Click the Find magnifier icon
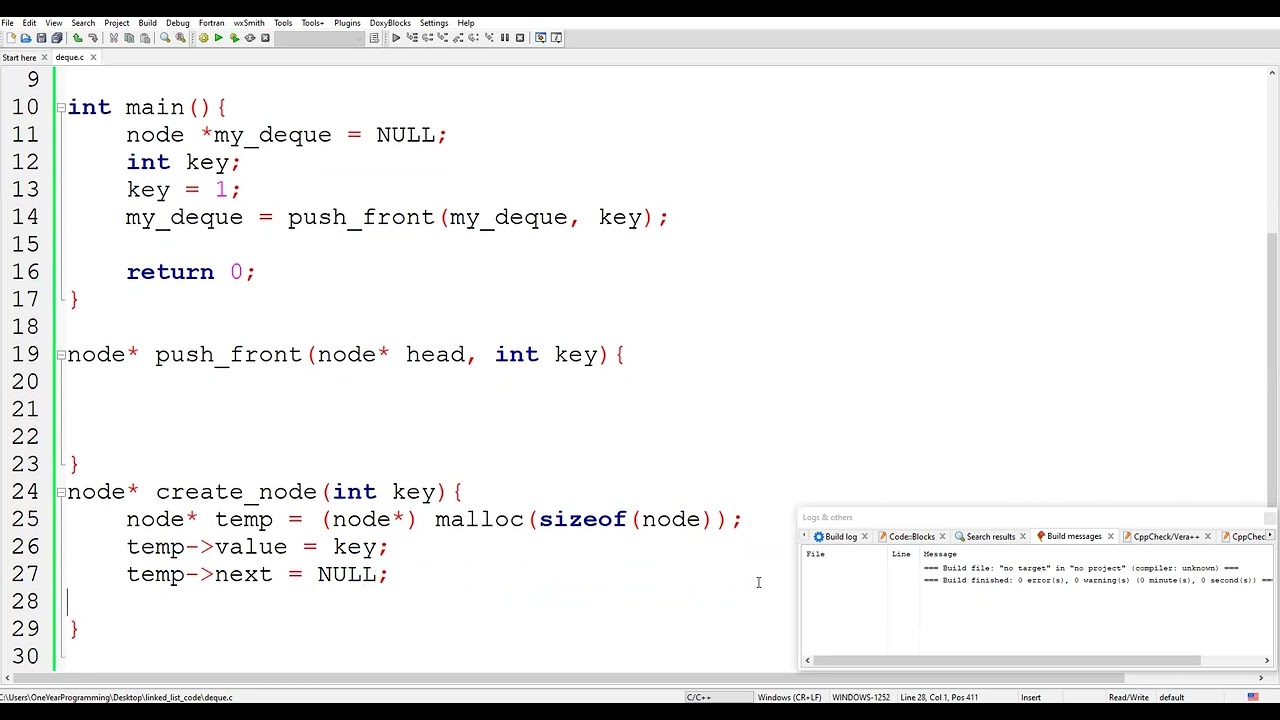The height and width of the screenshot is (720, 1280). (165, 38)
